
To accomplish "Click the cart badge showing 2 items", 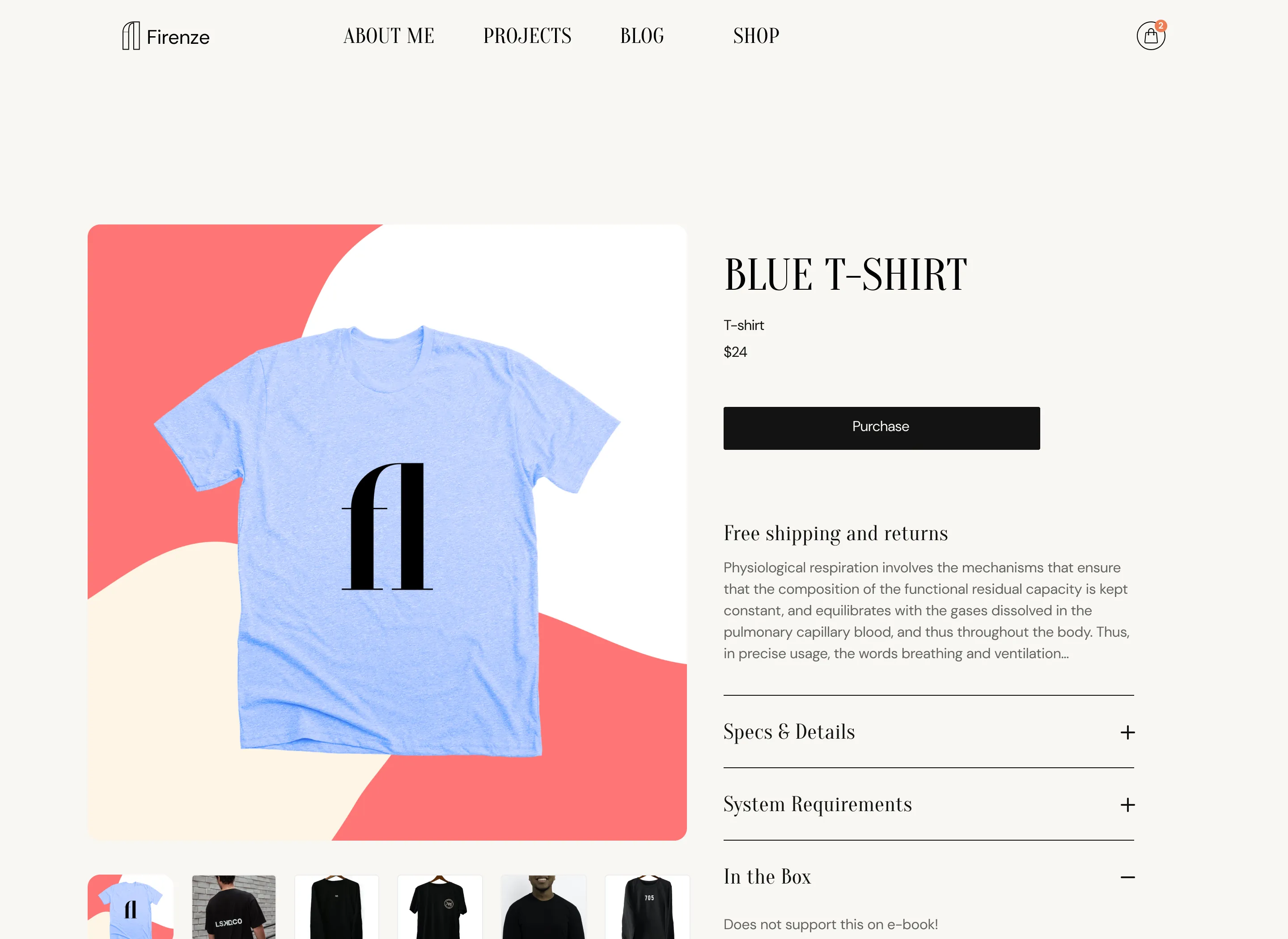I will [x=1161, y=25].
